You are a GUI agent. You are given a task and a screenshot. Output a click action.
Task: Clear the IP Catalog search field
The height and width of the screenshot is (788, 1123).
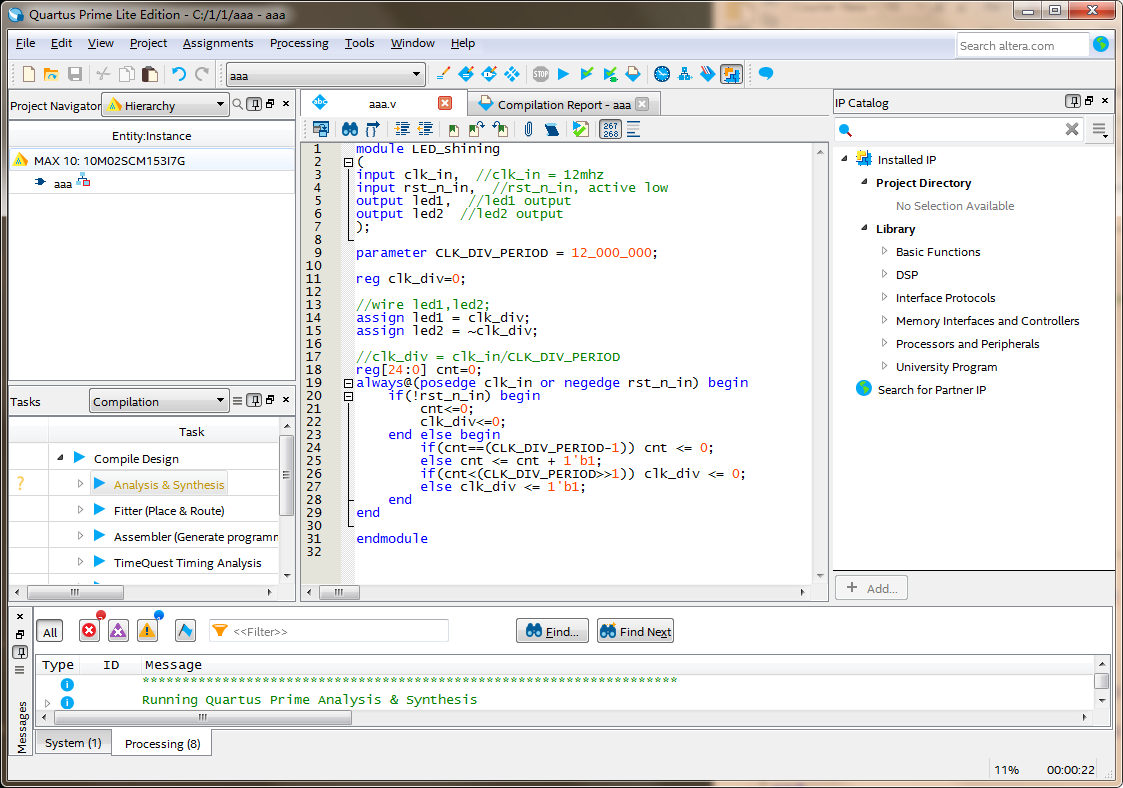click(x=1071, y=129)
